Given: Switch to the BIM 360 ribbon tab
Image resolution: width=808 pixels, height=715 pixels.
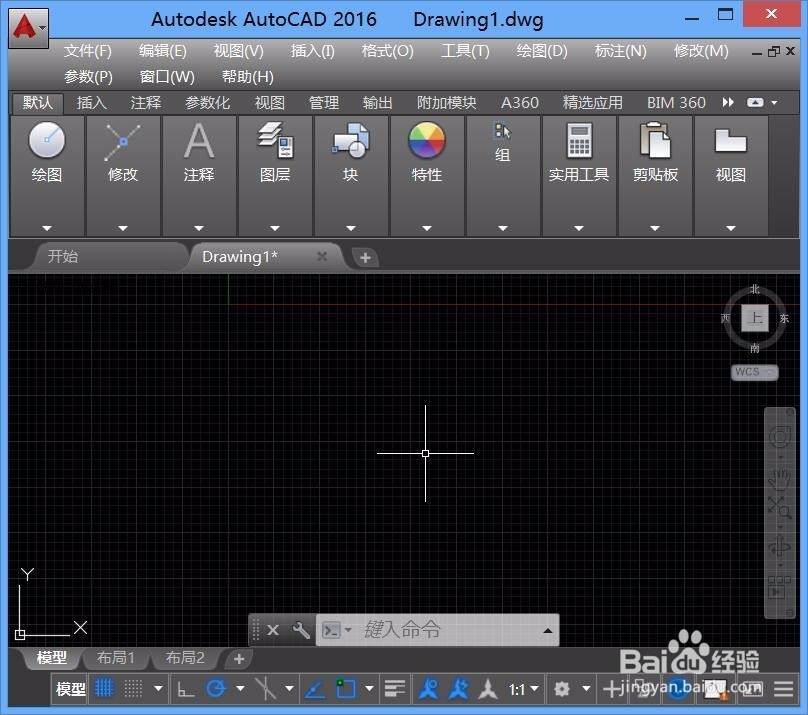Looking at the screenshot, I should (676, 103).
